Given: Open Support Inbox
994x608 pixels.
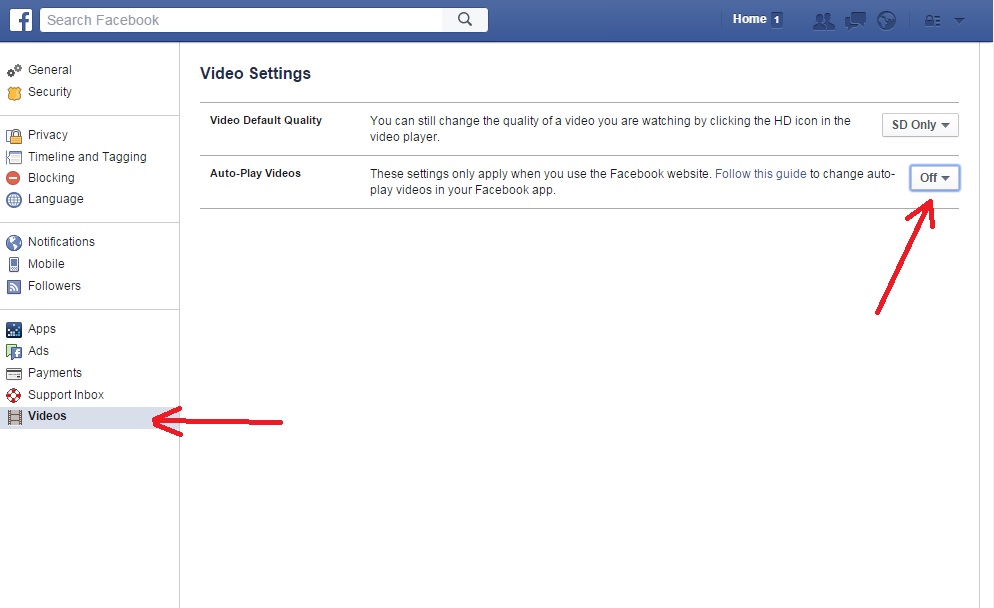Looking at the screenshot, I should 65,395.
